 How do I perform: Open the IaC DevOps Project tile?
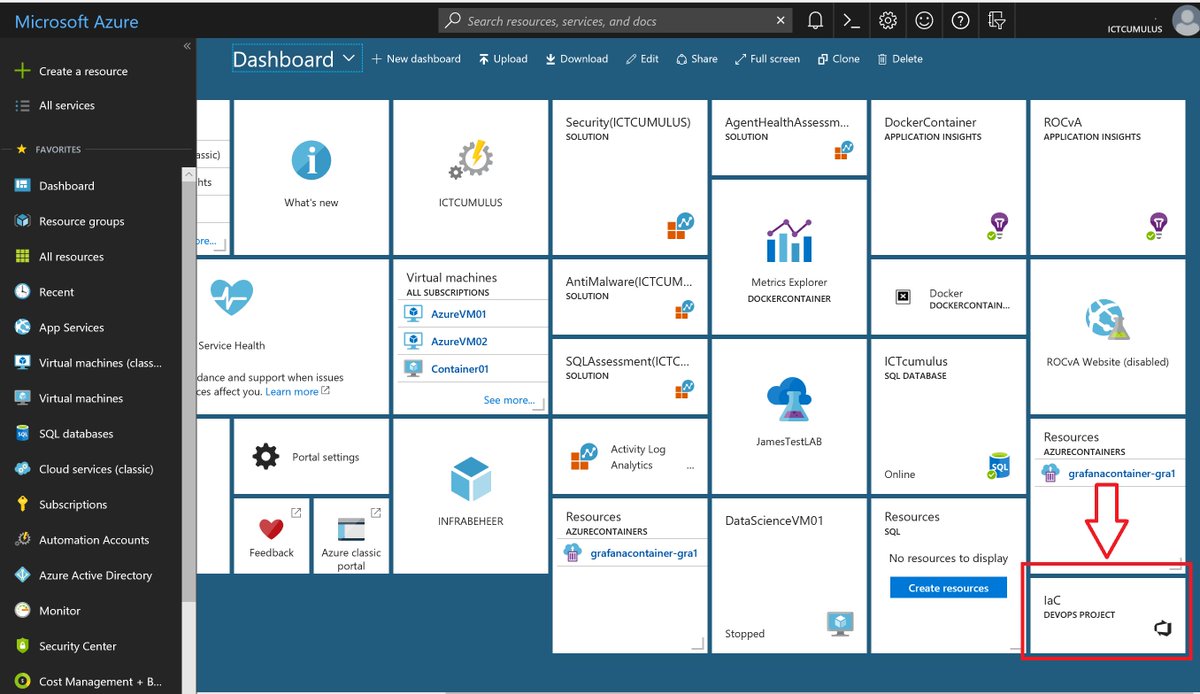click(x=1108, y=615)
